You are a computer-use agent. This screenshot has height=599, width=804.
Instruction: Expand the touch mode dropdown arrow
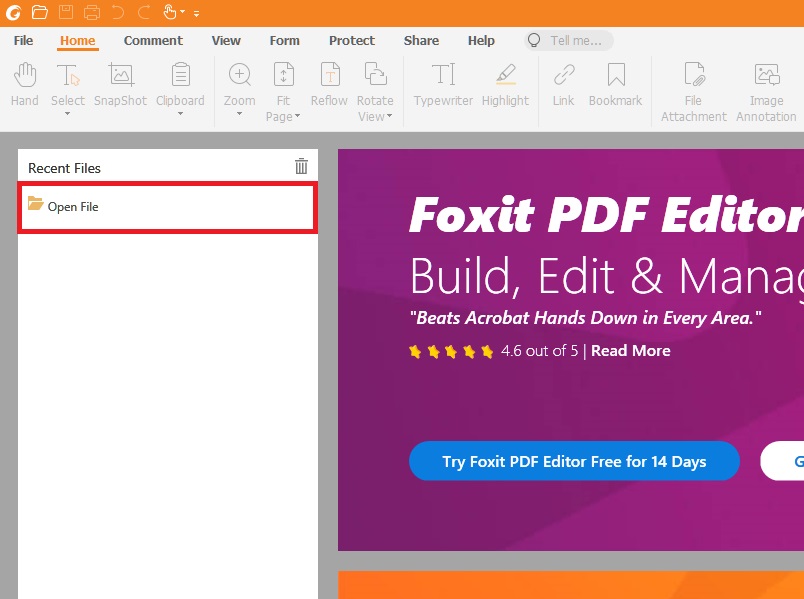pyautogui.click(x=183, y=12)
